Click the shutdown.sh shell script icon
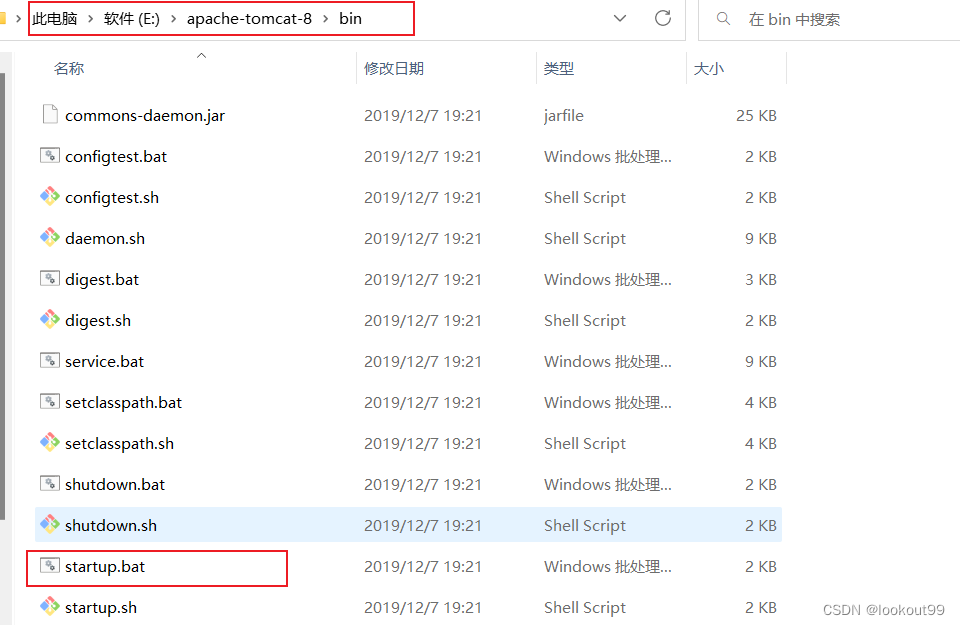 point(50,525)
